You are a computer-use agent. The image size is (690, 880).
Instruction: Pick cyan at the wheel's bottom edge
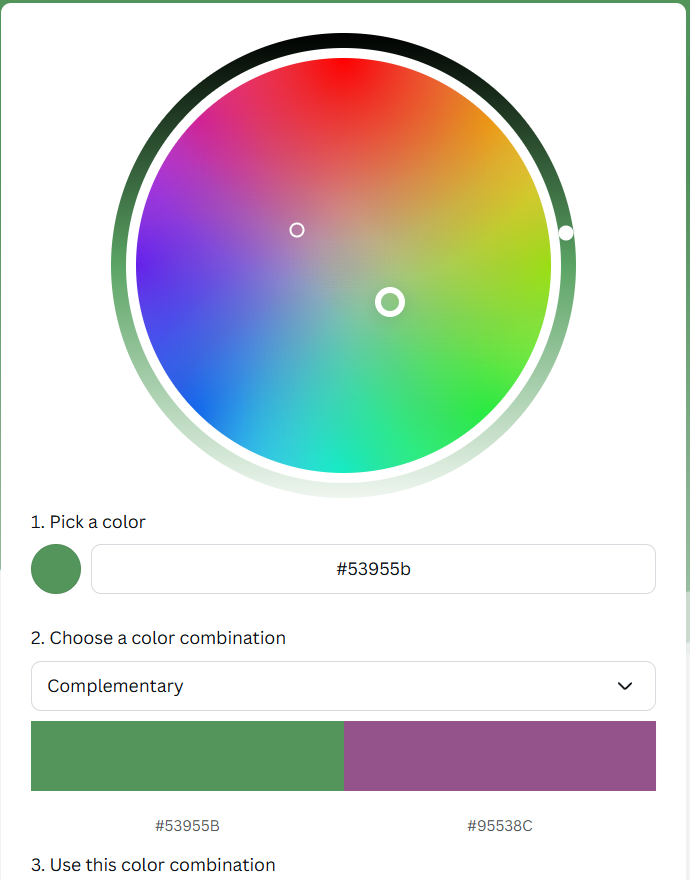click(344, 462)
